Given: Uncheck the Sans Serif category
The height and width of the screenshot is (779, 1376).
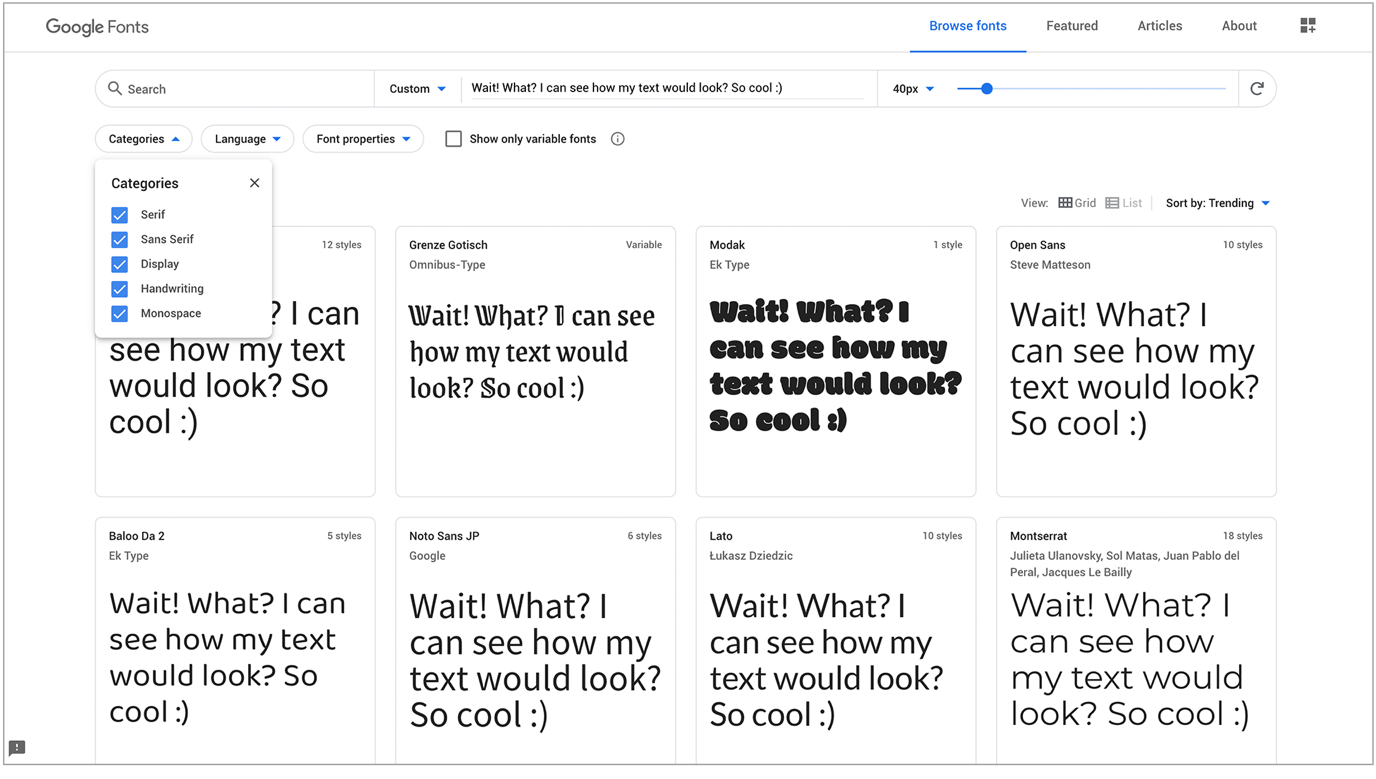Looking at the screenshot, I should (120, 240).
